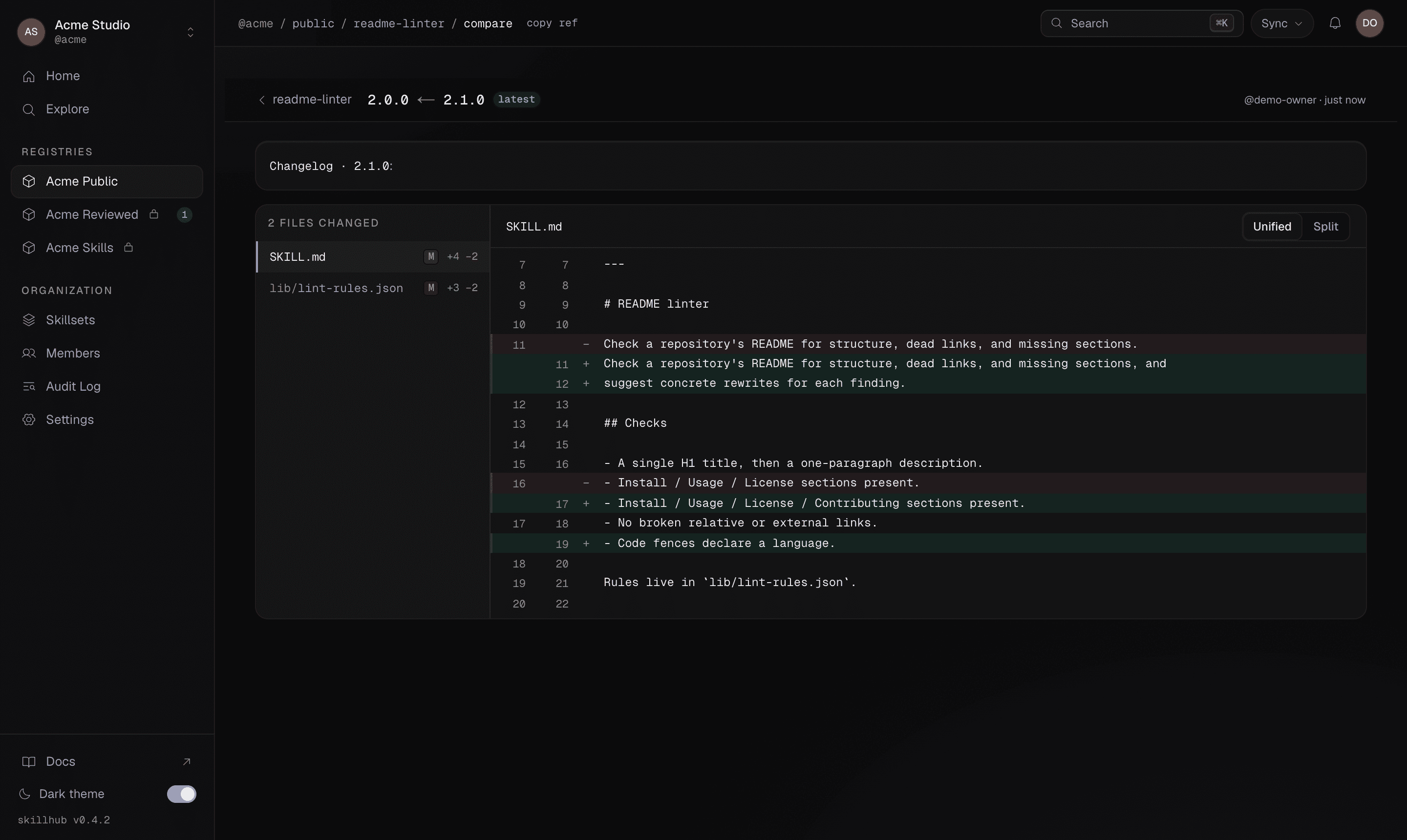Open Docs link in sidebar

coord(107,761)
